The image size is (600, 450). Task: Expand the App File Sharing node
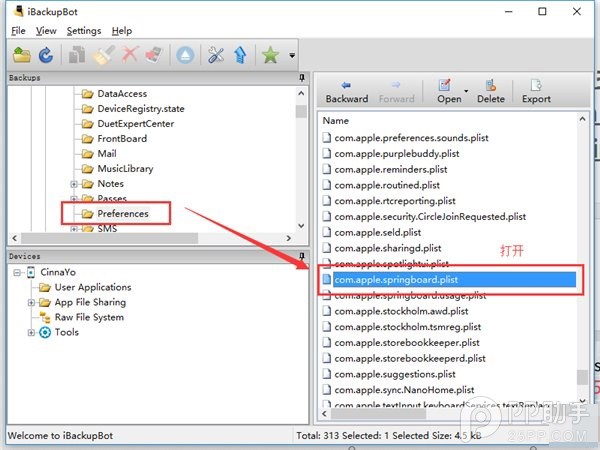tap(31, 302)
